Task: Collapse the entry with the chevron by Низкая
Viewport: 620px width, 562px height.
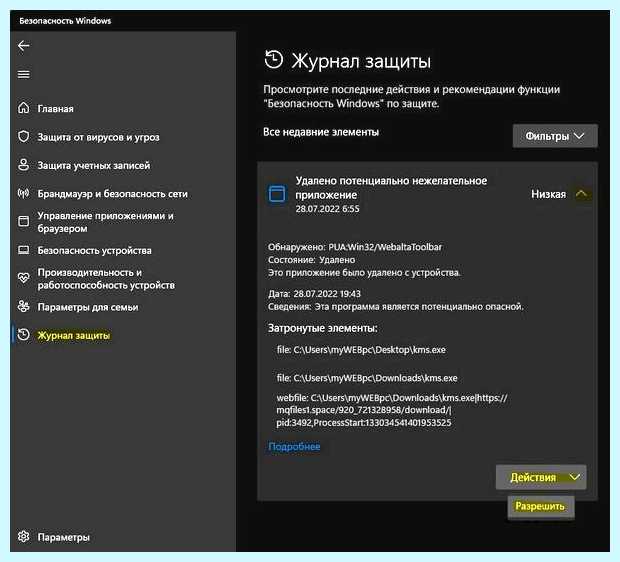Action: tap(581, 194)
